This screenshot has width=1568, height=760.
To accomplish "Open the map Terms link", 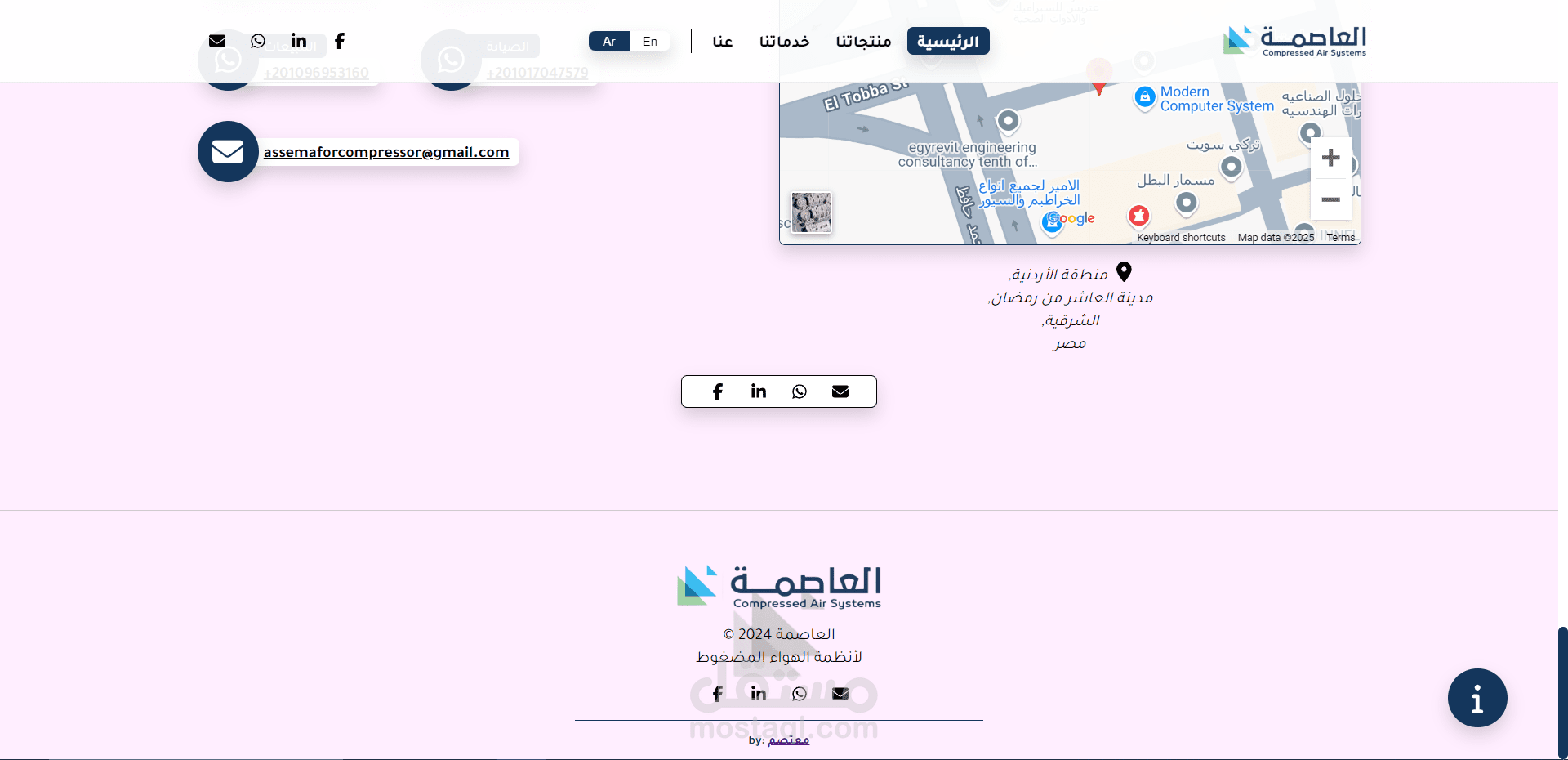I will pyautogui.click(x=1341, y=238).
